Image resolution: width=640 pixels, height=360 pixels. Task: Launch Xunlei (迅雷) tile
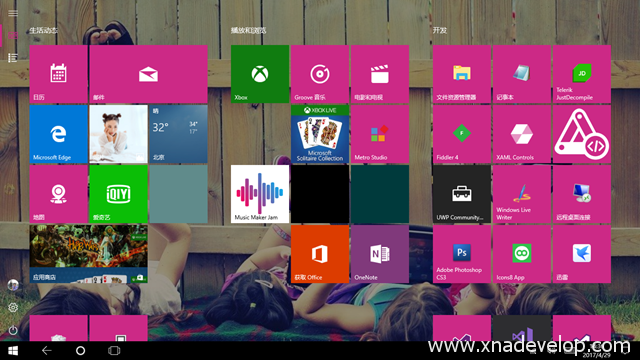582,254
